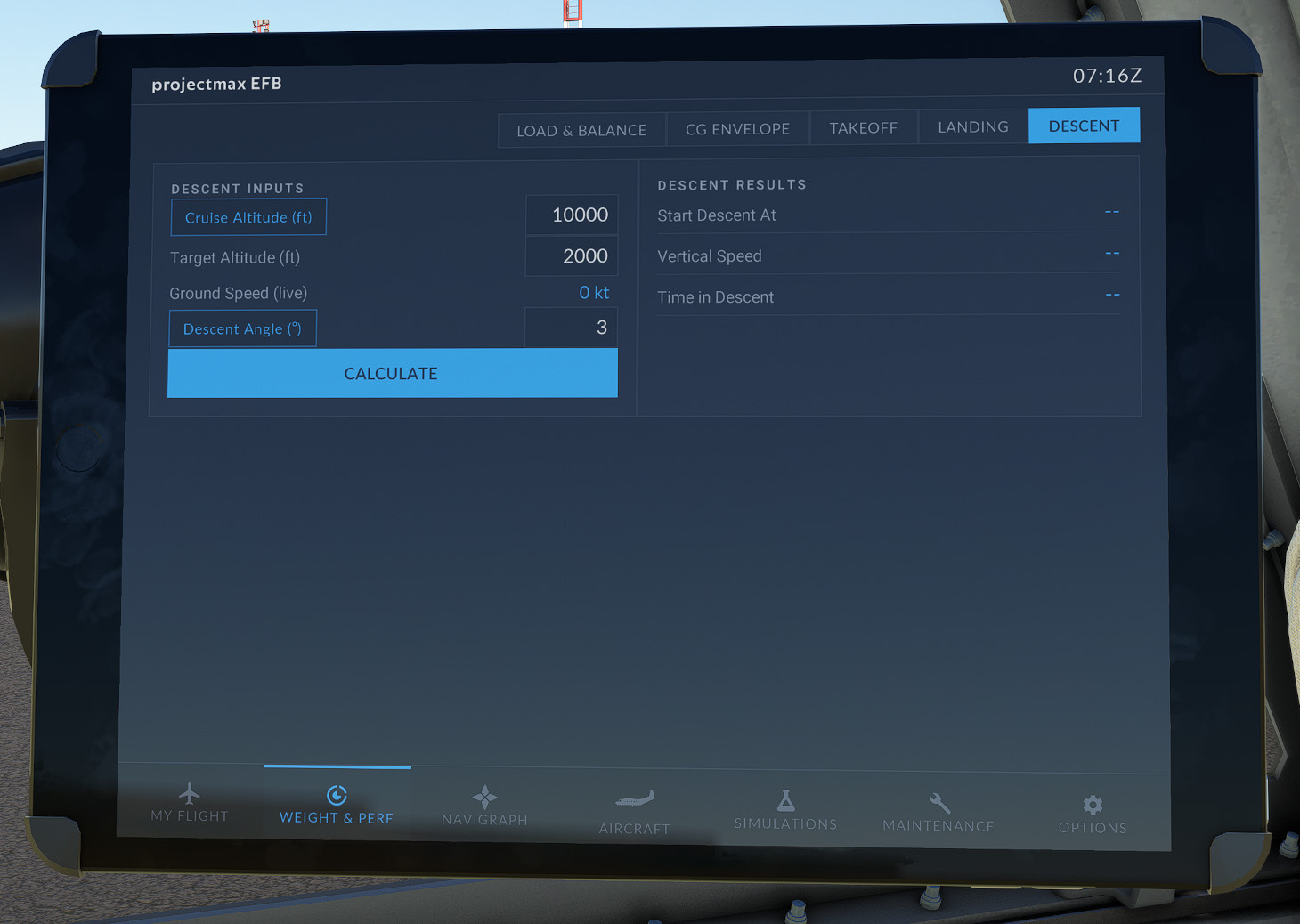Screen dimensions: 1300x924
Task: Toggle Descent Angle (°) mode button
Action: (x=242, y=328)
